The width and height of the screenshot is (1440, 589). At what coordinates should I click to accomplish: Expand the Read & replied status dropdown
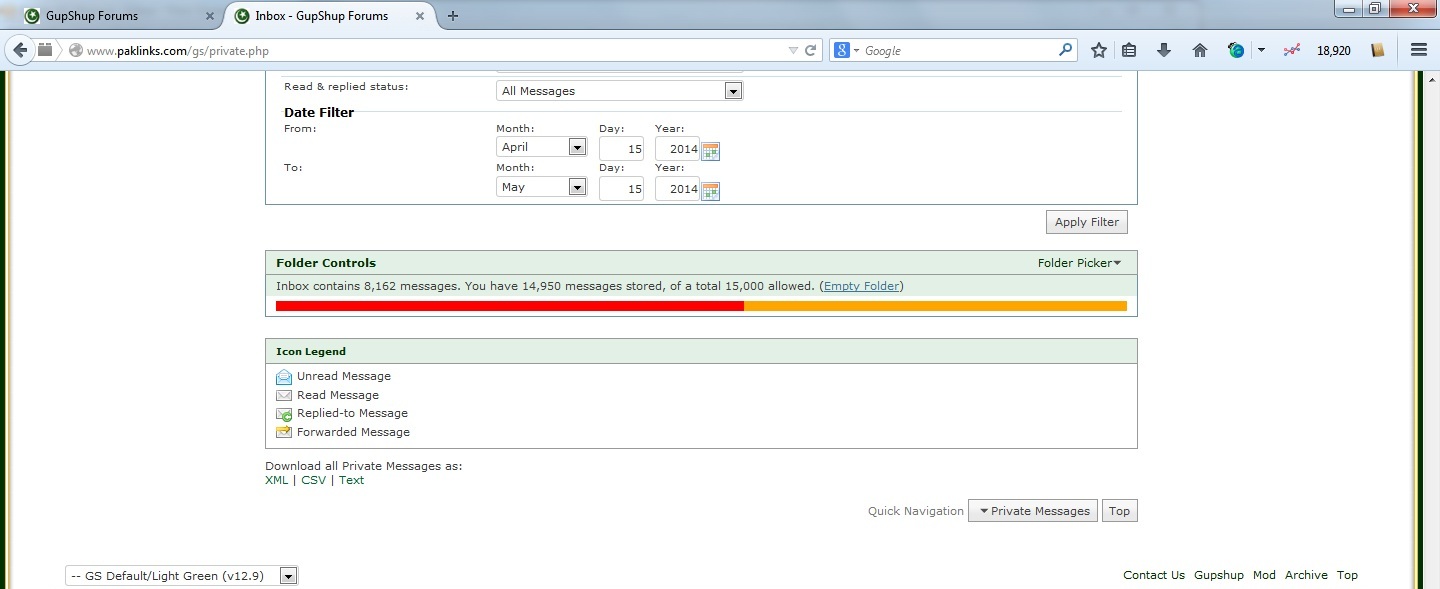pyautogui.click(x=619, y=91)
